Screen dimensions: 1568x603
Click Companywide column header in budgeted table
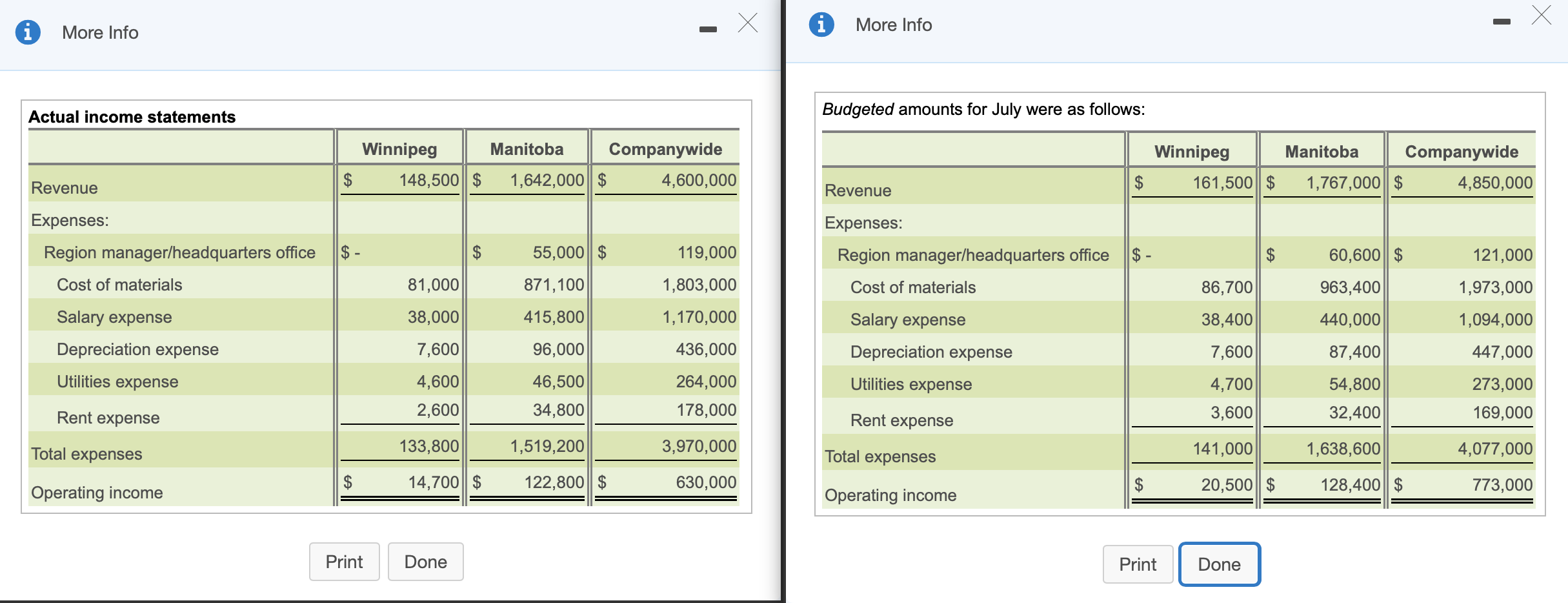click(1462, 152)
